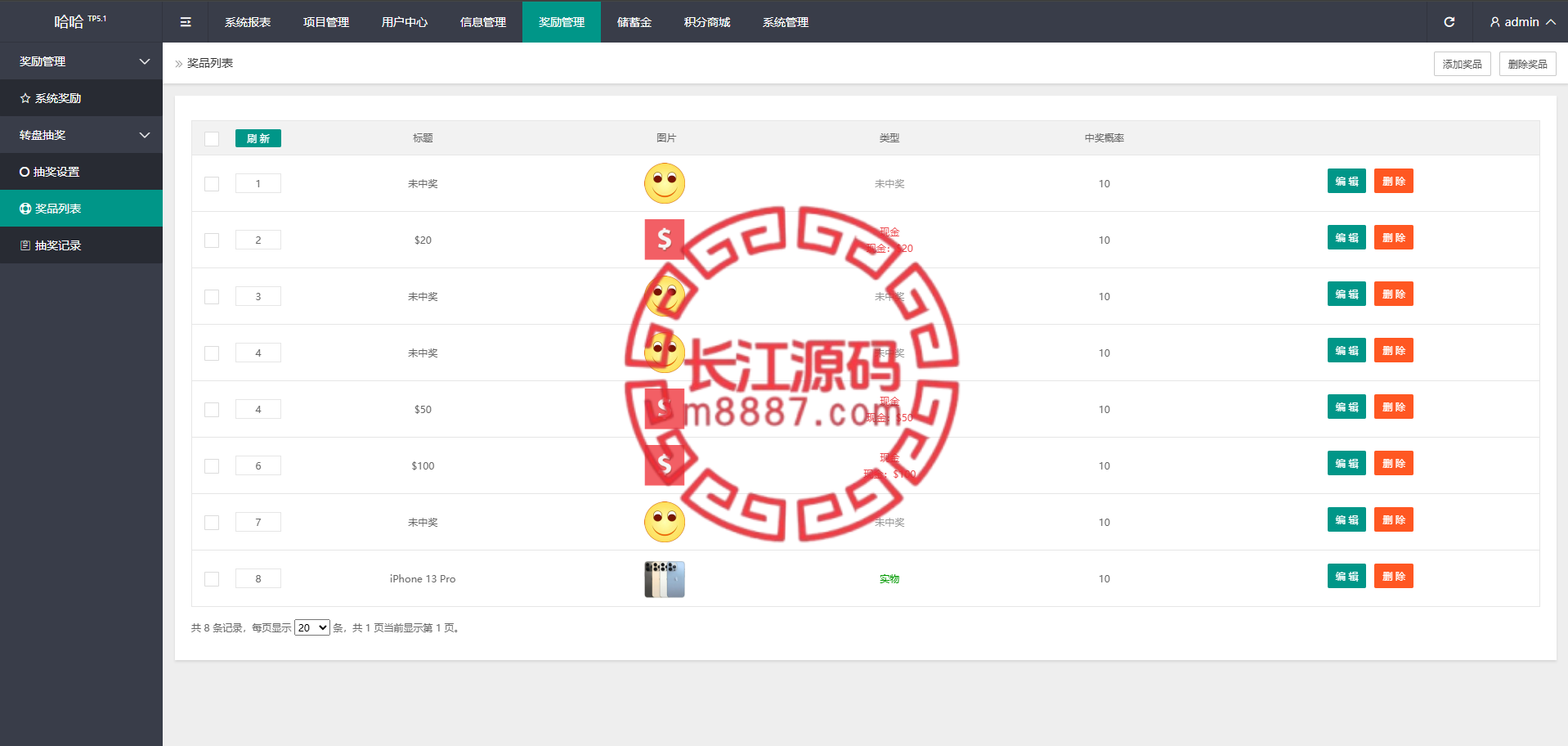Click the 奖品列表 sidebar icon
The width and height of the screenshot is (1568, 746).
pyautogui.click(x=25, y=209)
